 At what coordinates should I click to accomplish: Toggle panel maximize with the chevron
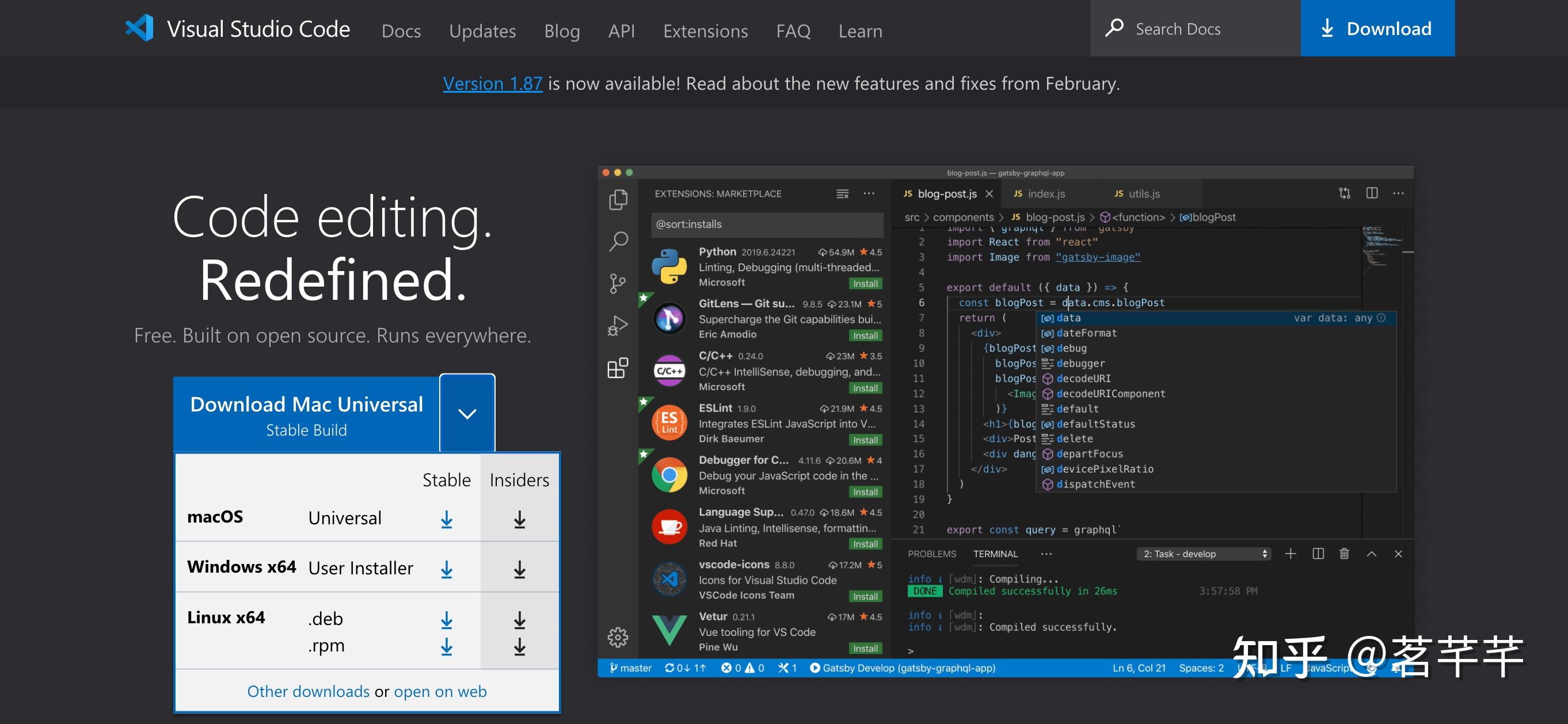(1371, 554)
